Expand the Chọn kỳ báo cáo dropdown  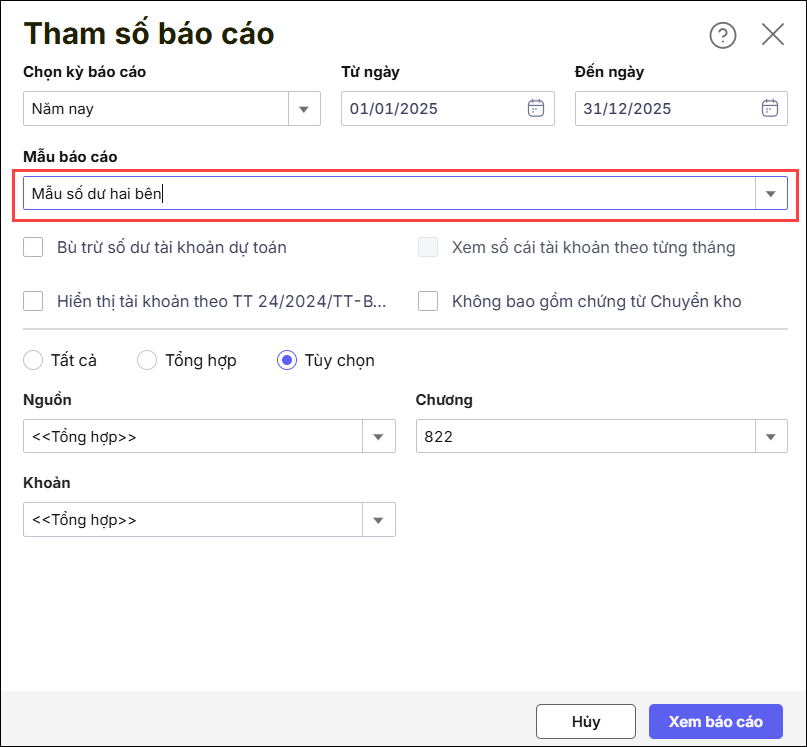pyautogui.click(x=304, y=108)
